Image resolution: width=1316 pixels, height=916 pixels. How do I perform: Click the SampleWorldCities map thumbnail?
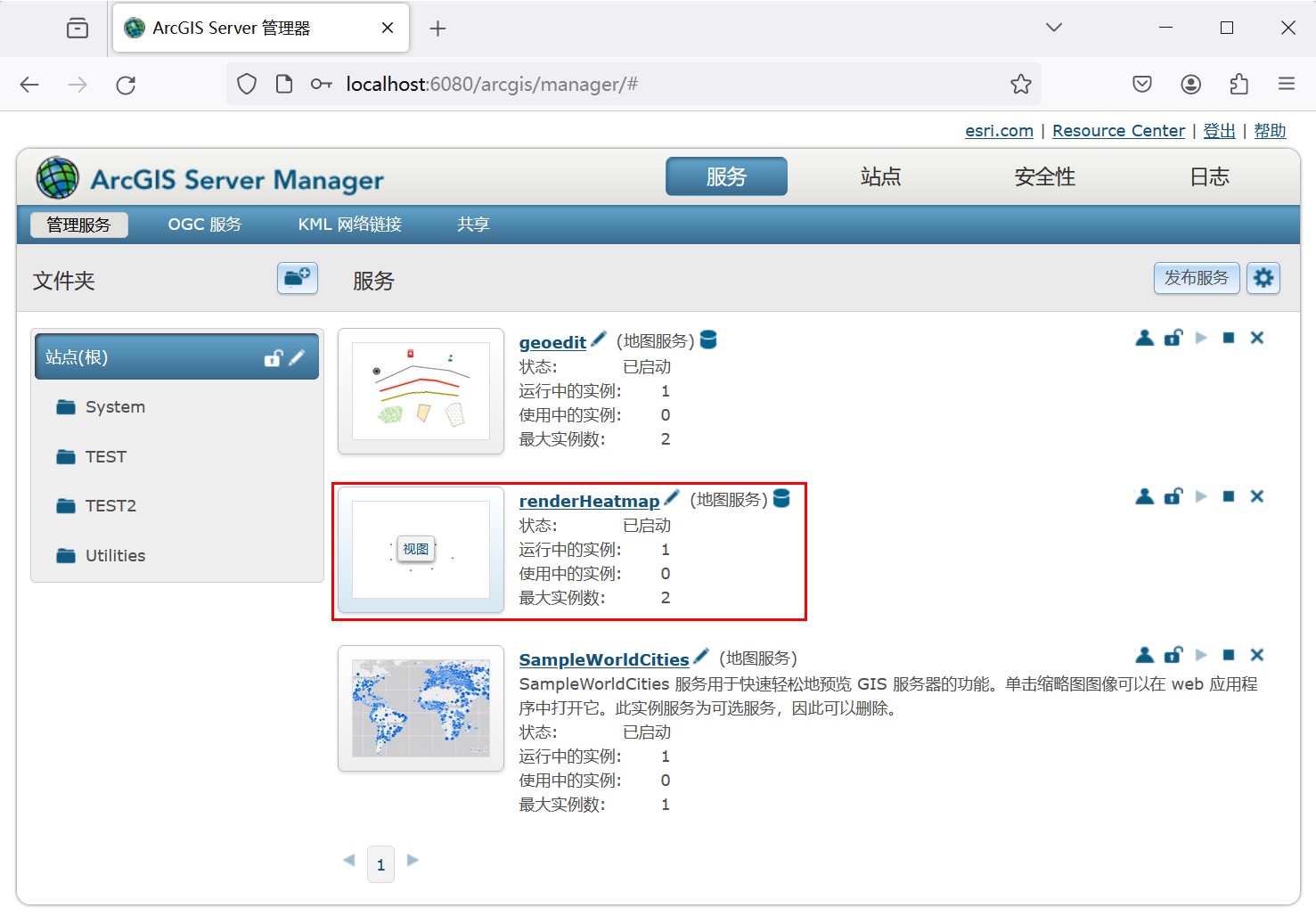(x=421, y=708)
